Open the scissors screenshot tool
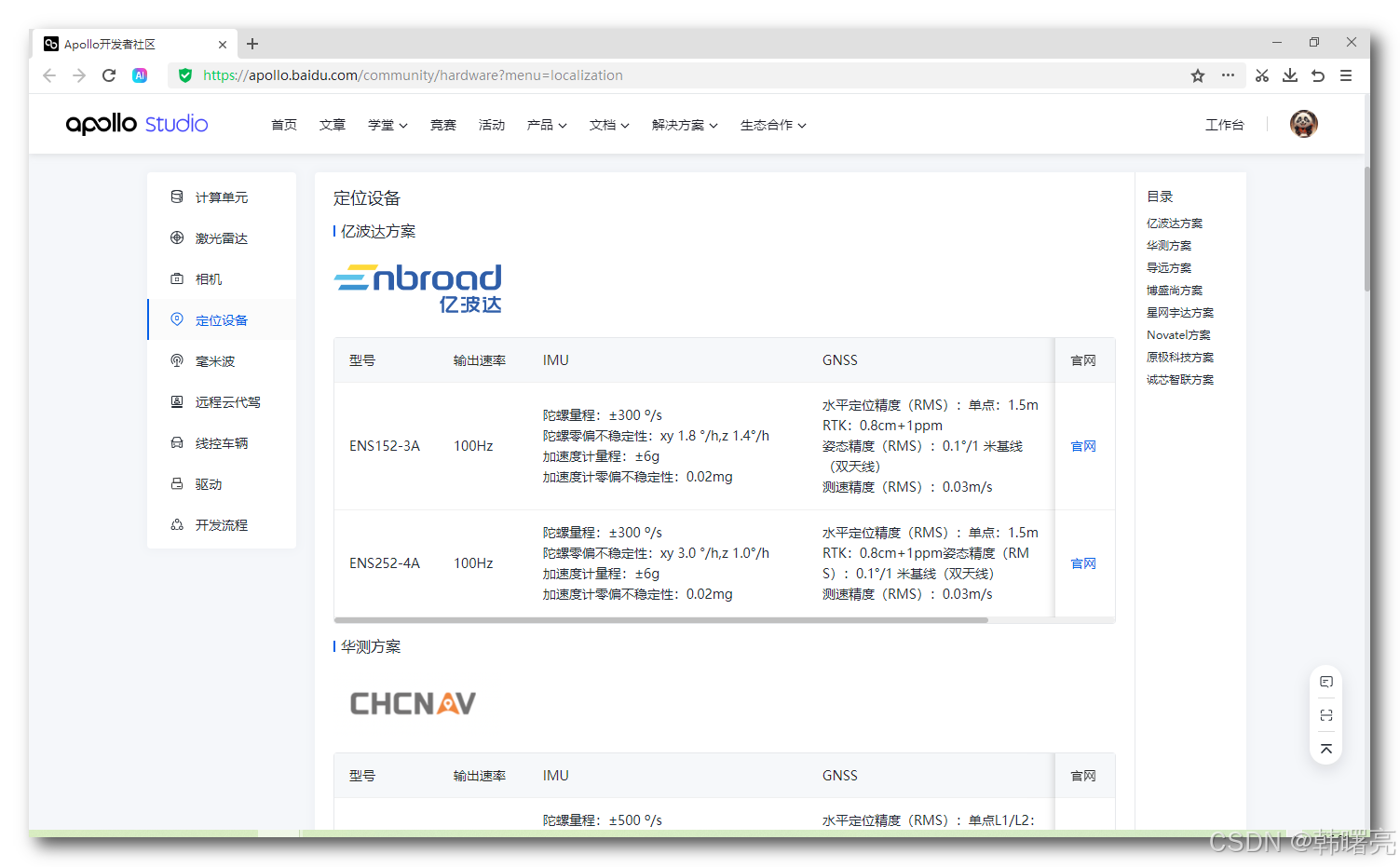This screenshot has height=867, width=1400. tap(1262, 75)
